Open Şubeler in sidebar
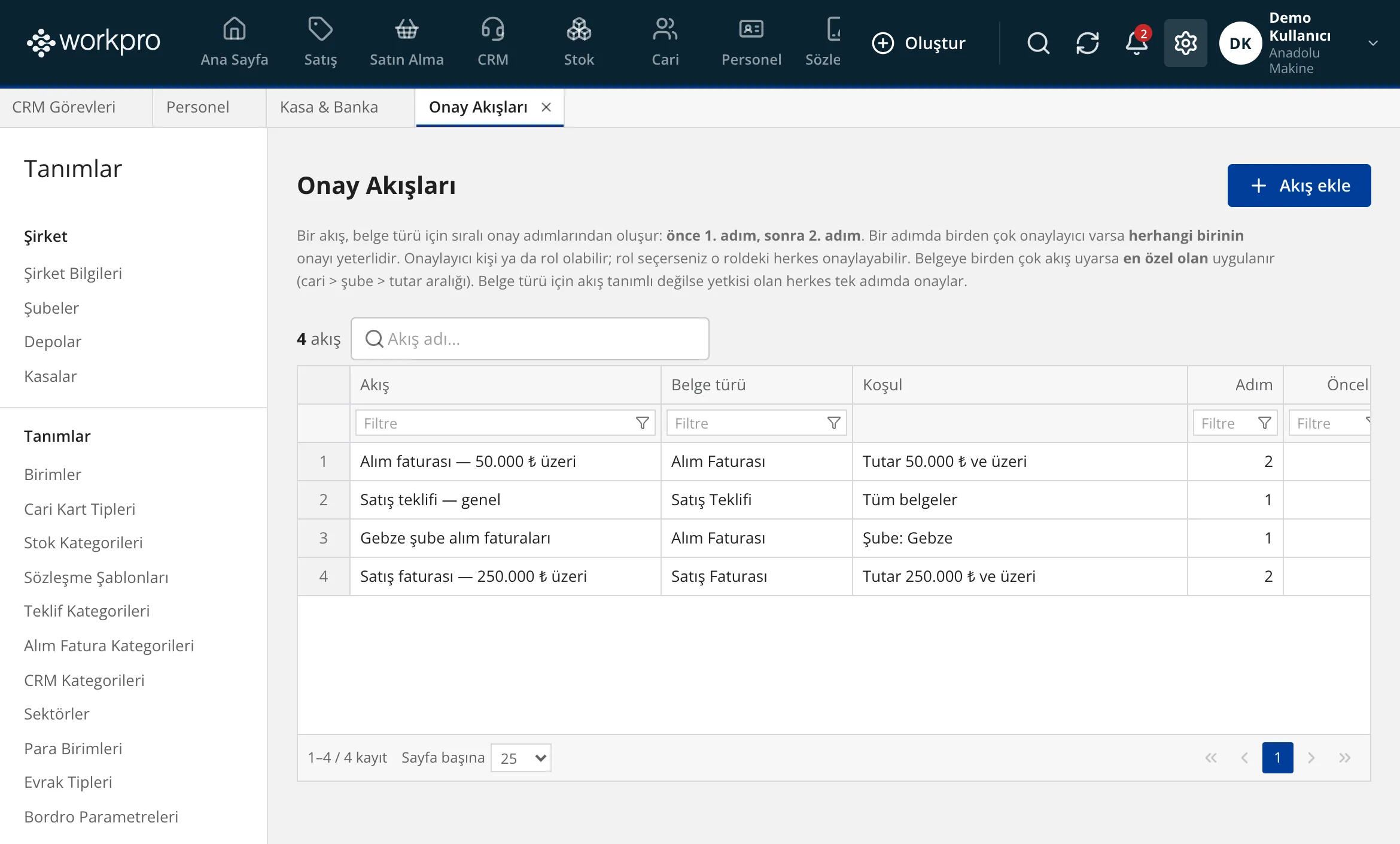1400x844 pixels. [51, 308]
